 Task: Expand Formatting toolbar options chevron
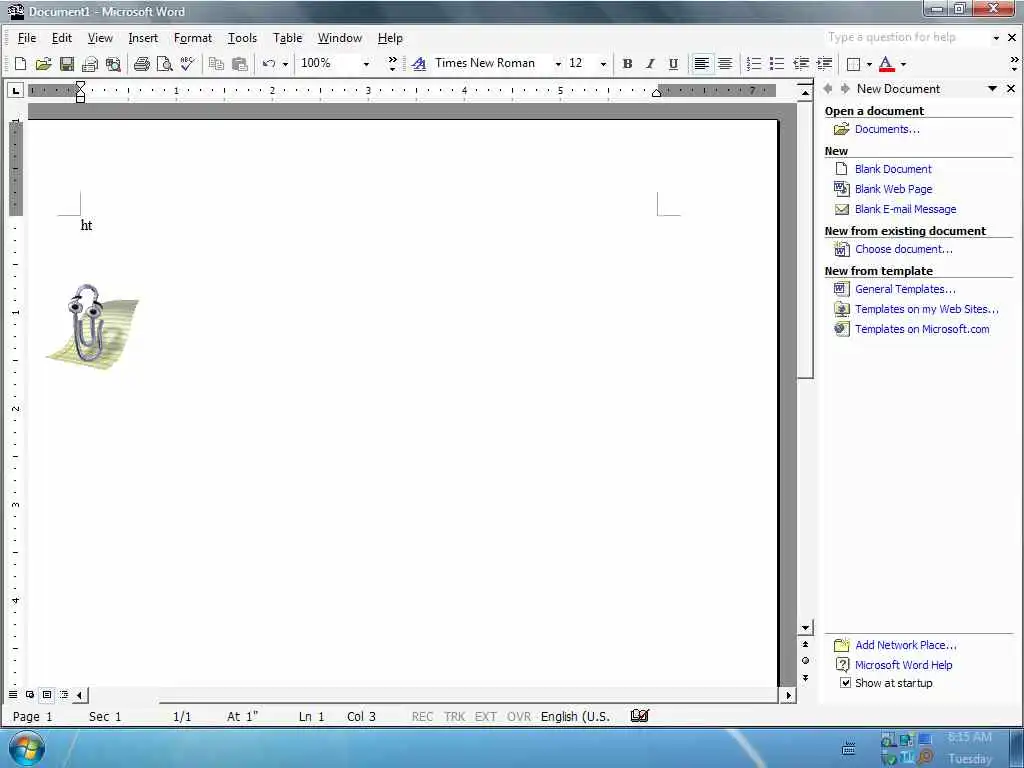[1014, 63]
